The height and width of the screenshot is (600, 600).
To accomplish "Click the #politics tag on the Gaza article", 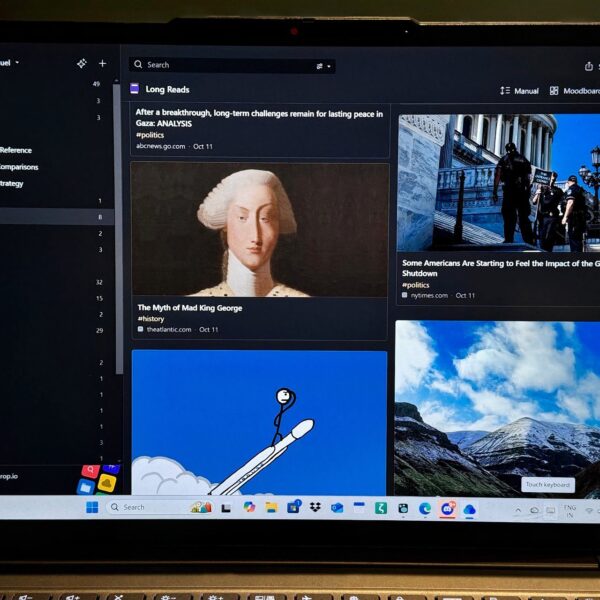I will [150, 134].
